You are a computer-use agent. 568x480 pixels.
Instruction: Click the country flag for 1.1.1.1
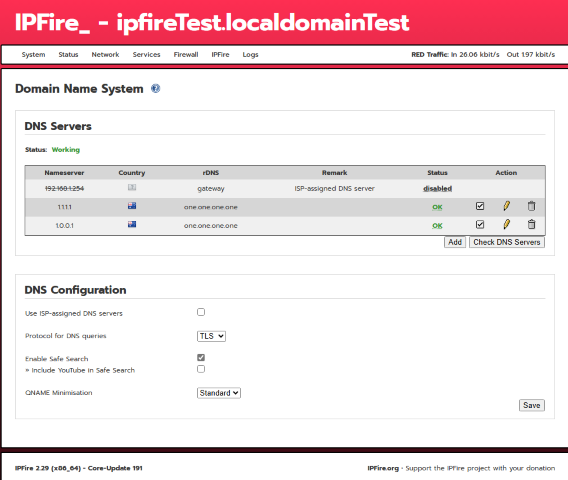coord(132,206)
